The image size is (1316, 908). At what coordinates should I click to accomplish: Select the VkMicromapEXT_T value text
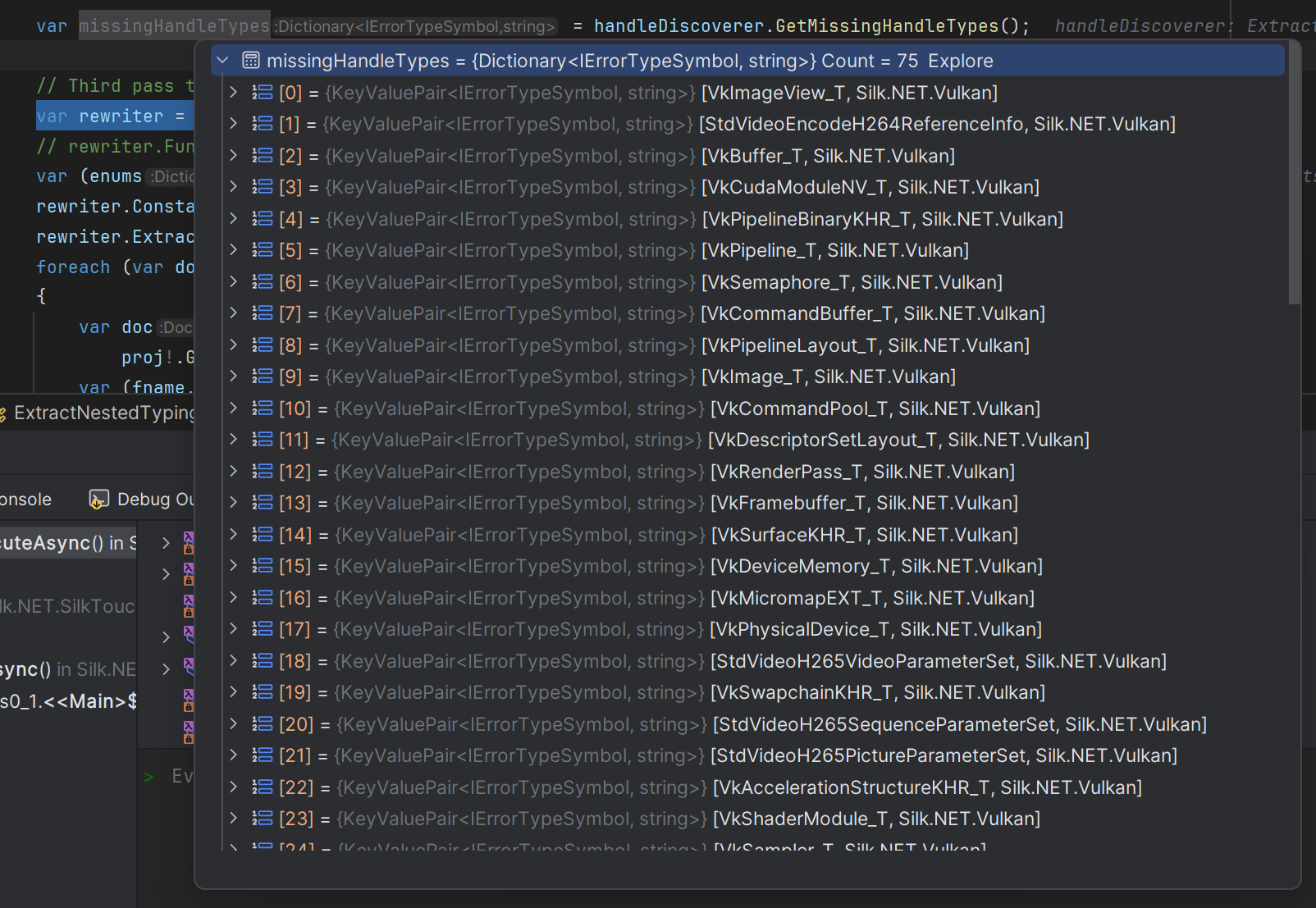tap(872, 598)
